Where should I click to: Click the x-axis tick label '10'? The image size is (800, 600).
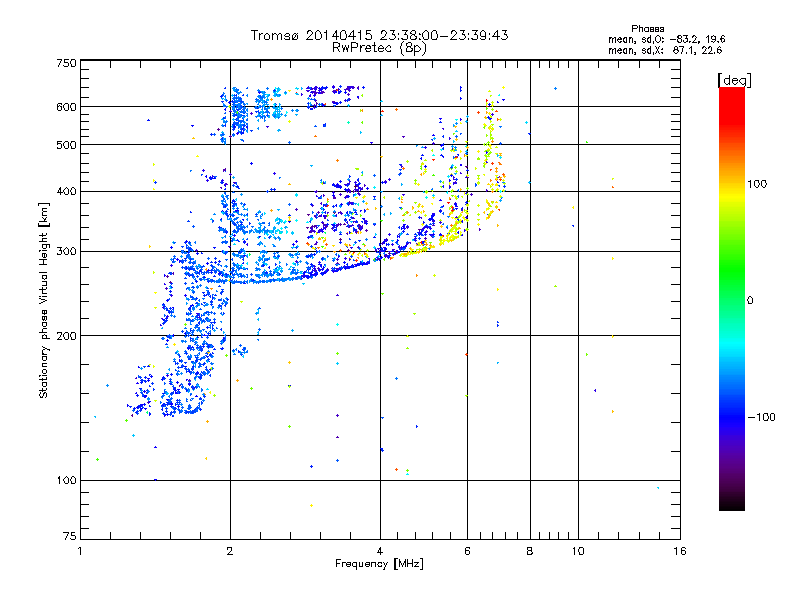(x=578, y=551)
